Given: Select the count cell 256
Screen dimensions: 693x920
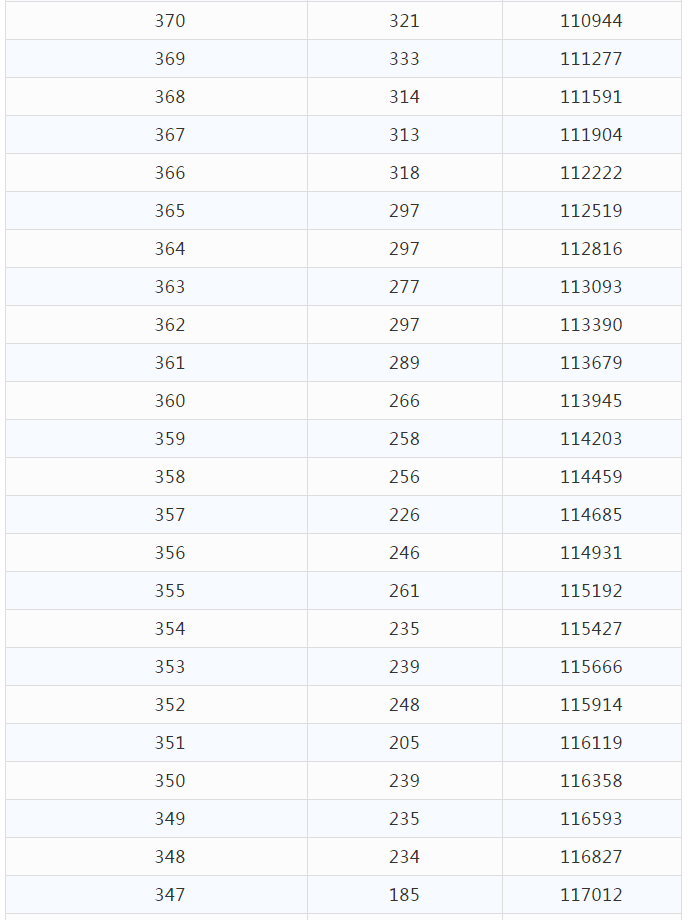Looking at the screenshot, I should click(x=404, y=477).
